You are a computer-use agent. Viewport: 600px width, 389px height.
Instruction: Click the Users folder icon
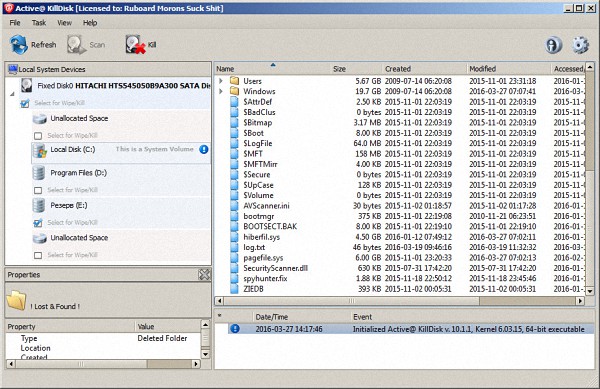tap(234, 81)
